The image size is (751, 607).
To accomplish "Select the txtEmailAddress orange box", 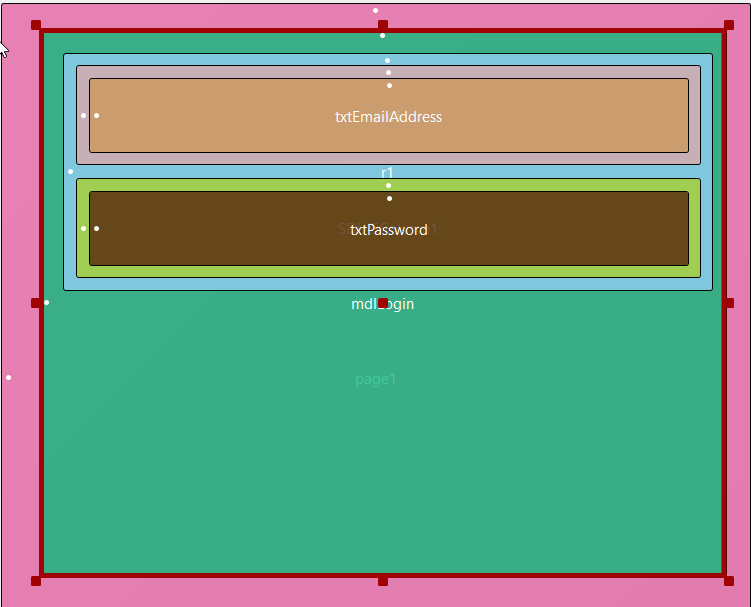I will (389, 115).
